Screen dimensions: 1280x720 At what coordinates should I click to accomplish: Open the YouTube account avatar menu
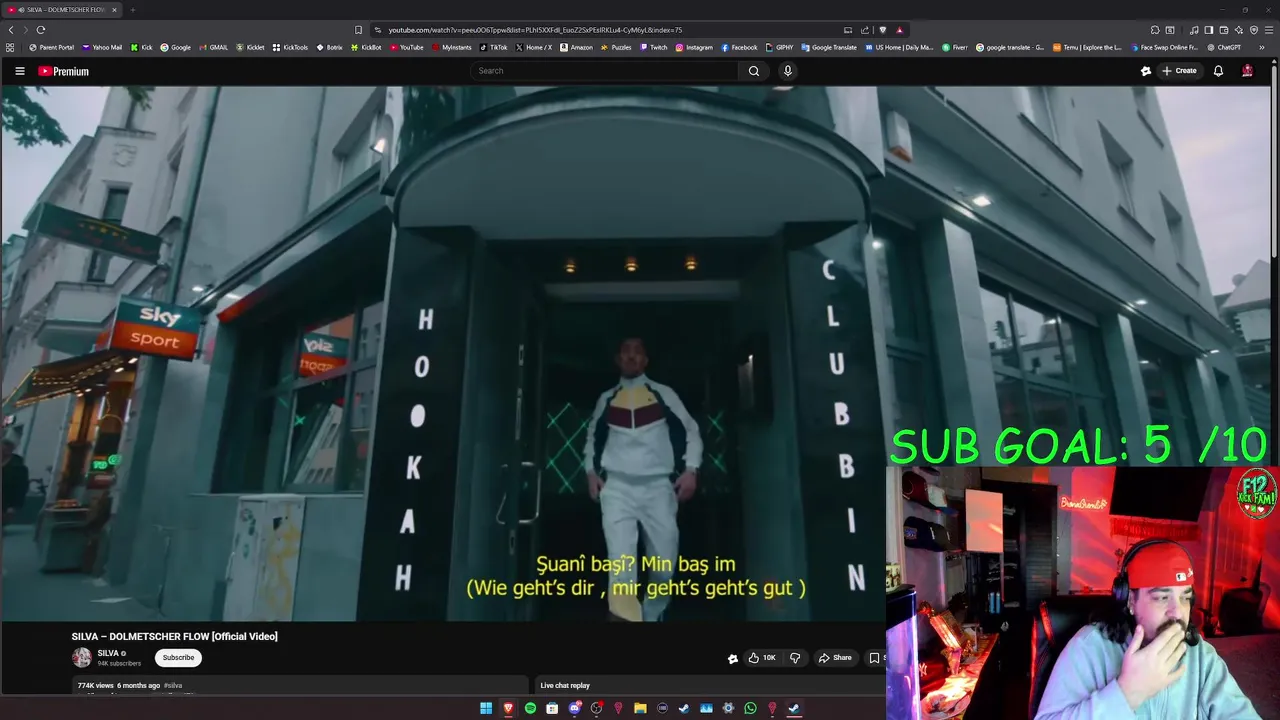(x=1247, y=71)
